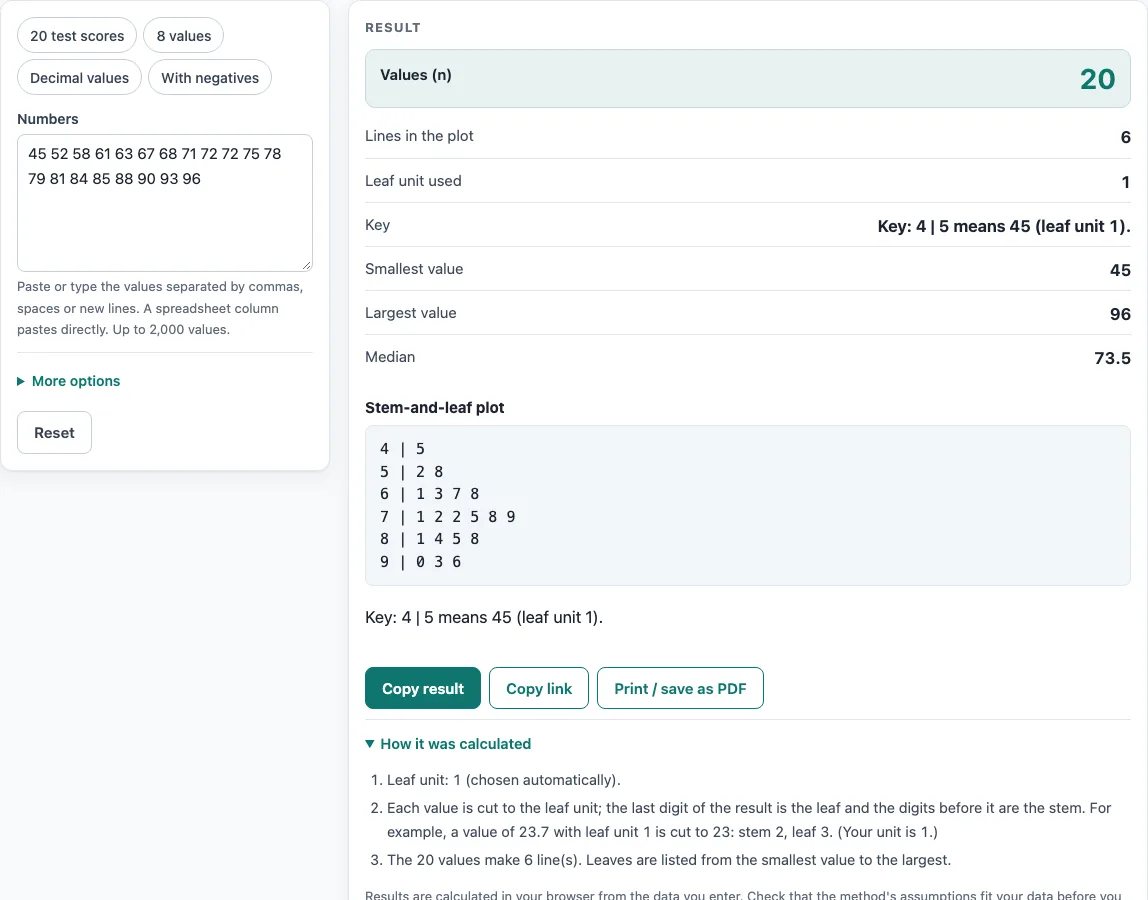This screenshot has height=900, width=1148.
Task: Click the Leaf unit used label
Action: (x=414, y=181)
